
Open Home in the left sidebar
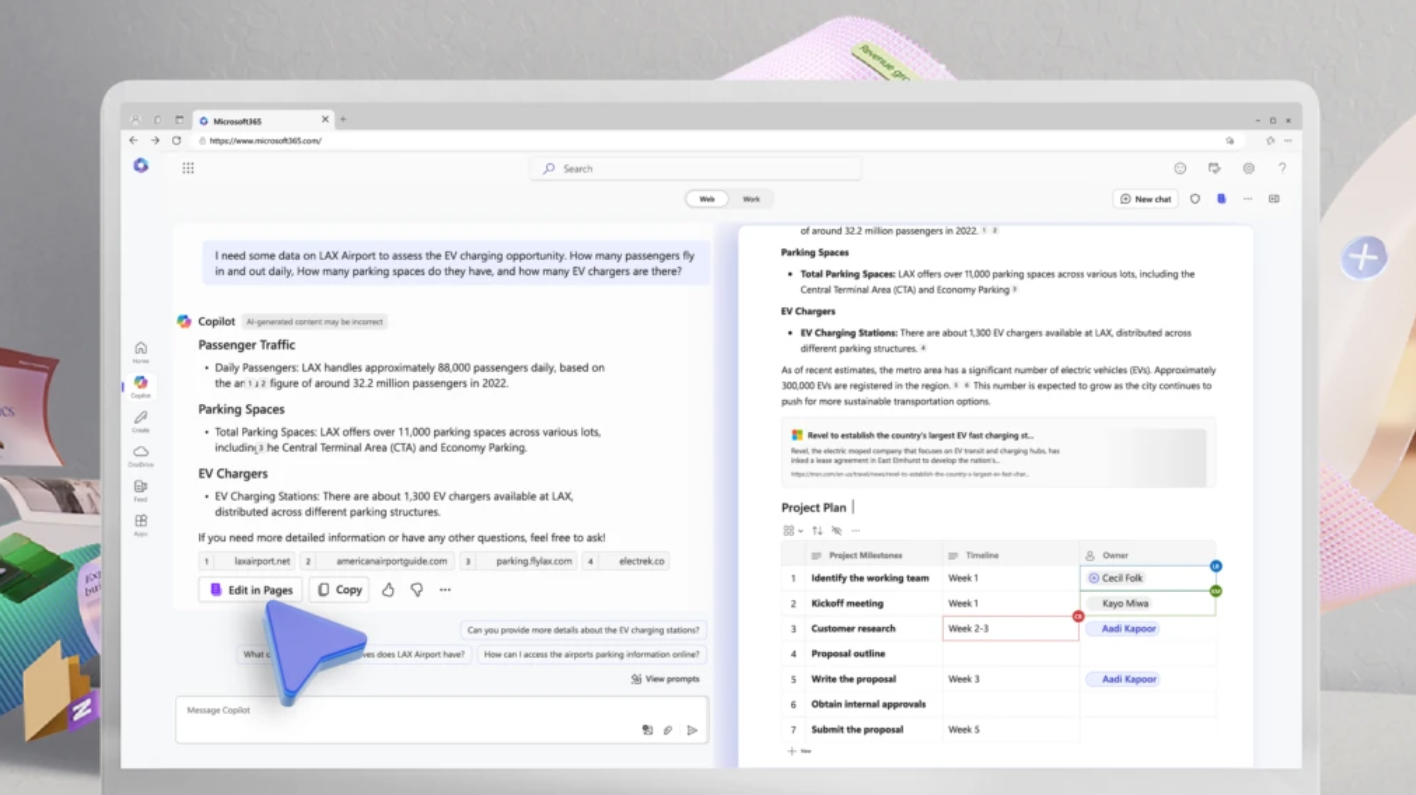coord(141,351)
